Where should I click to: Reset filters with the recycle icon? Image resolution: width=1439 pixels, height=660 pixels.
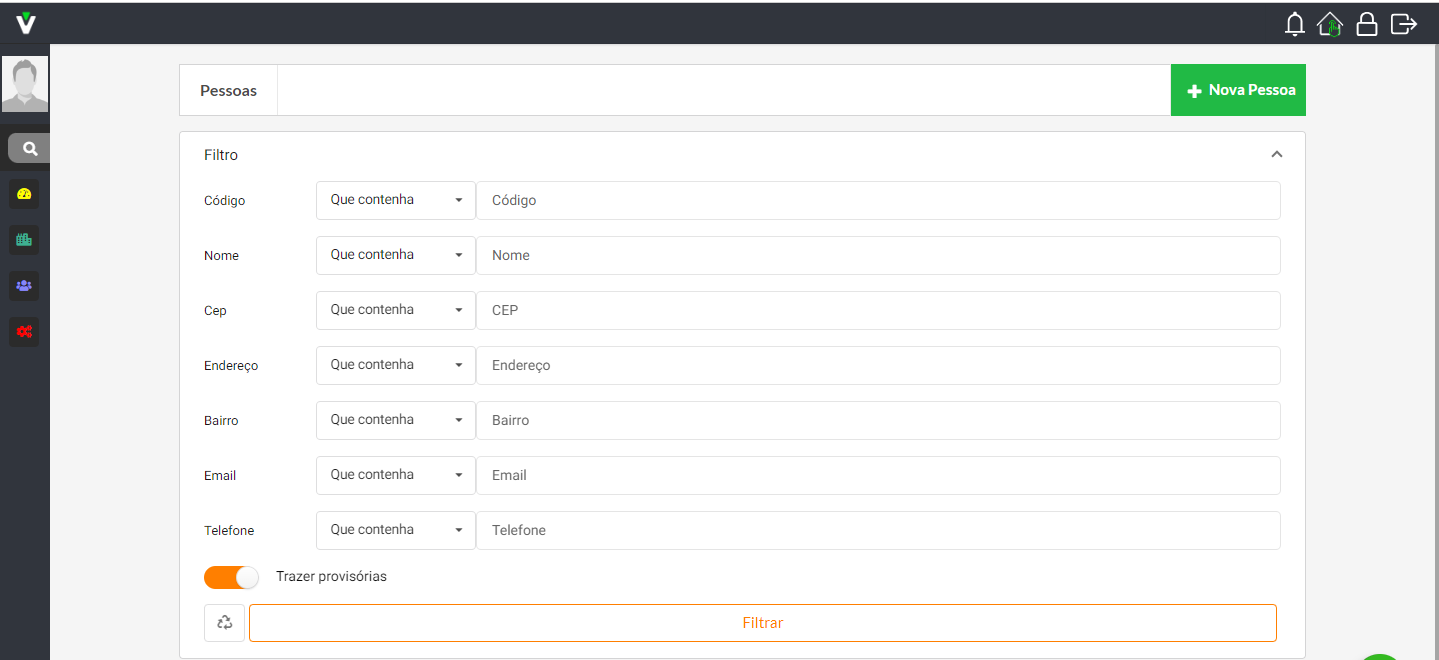pos(224,623)
